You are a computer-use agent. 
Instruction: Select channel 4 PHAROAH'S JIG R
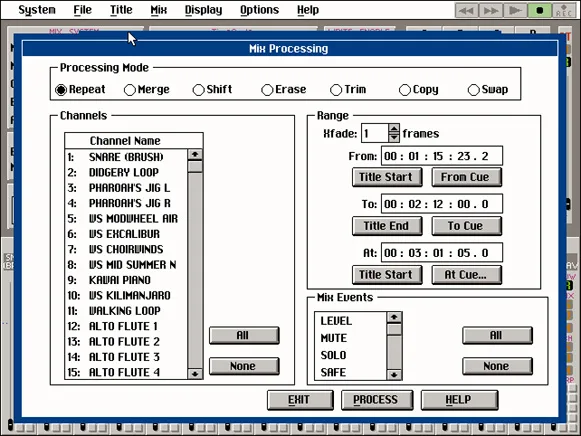pos(126,203)
